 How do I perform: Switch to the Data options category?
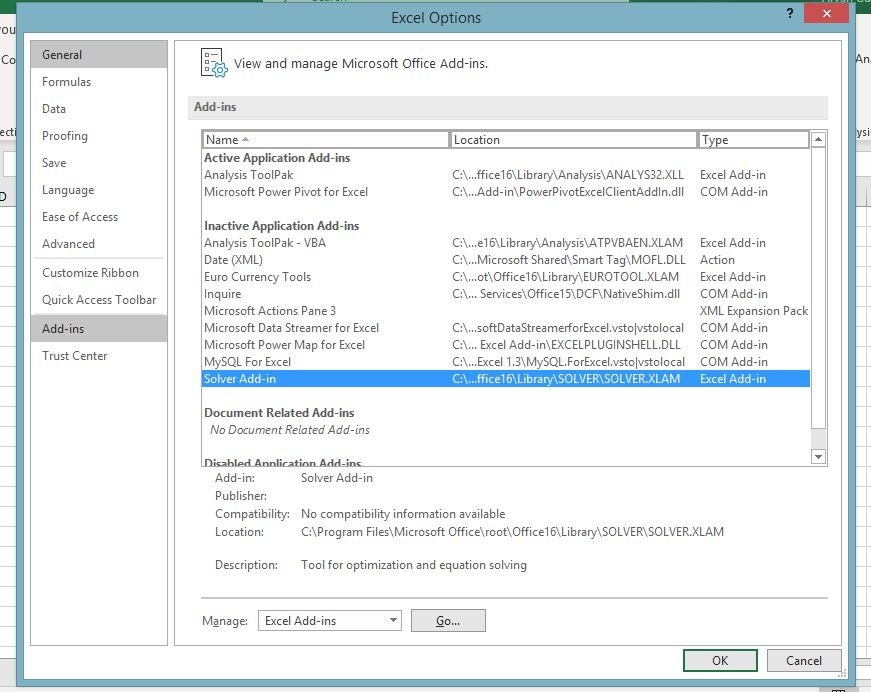click(99, 109)
